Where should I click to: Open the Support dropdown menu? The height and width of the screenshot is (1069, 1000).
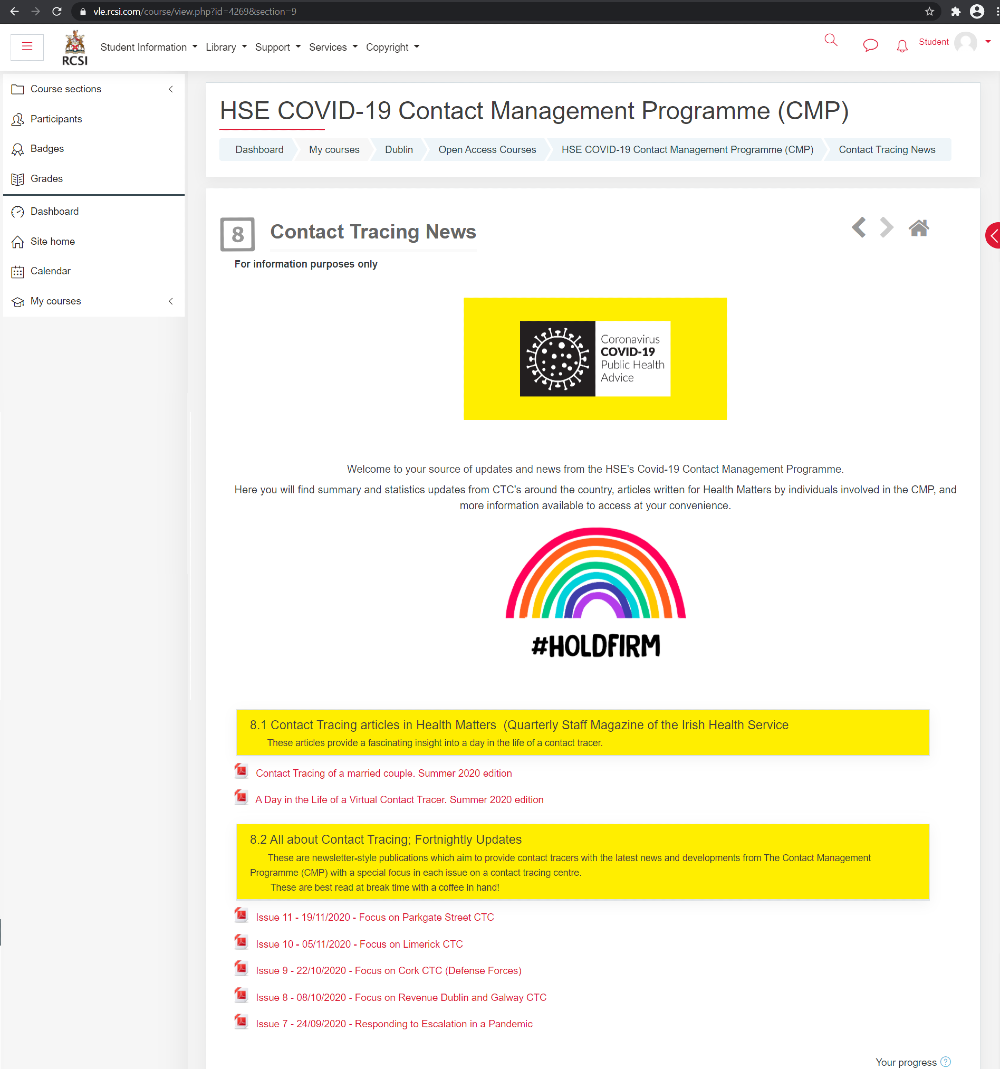277,47
